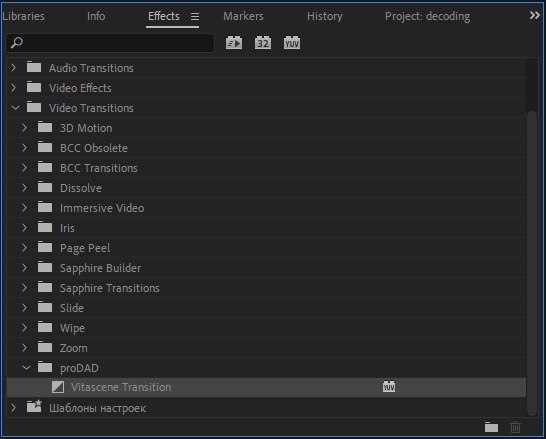Expand the Audio Transitions bin

(14, 68)
